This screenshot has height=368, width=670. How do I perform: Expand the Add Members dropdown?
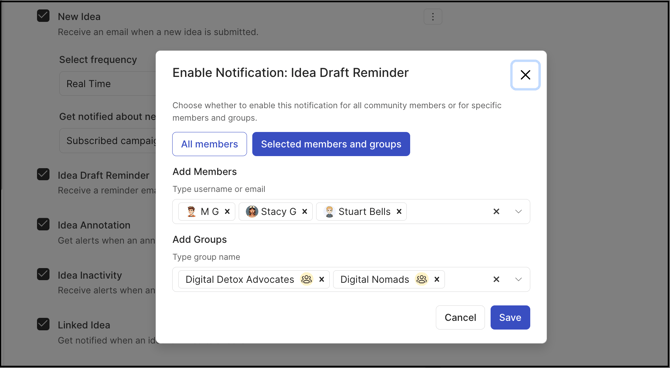coord(518,212)
